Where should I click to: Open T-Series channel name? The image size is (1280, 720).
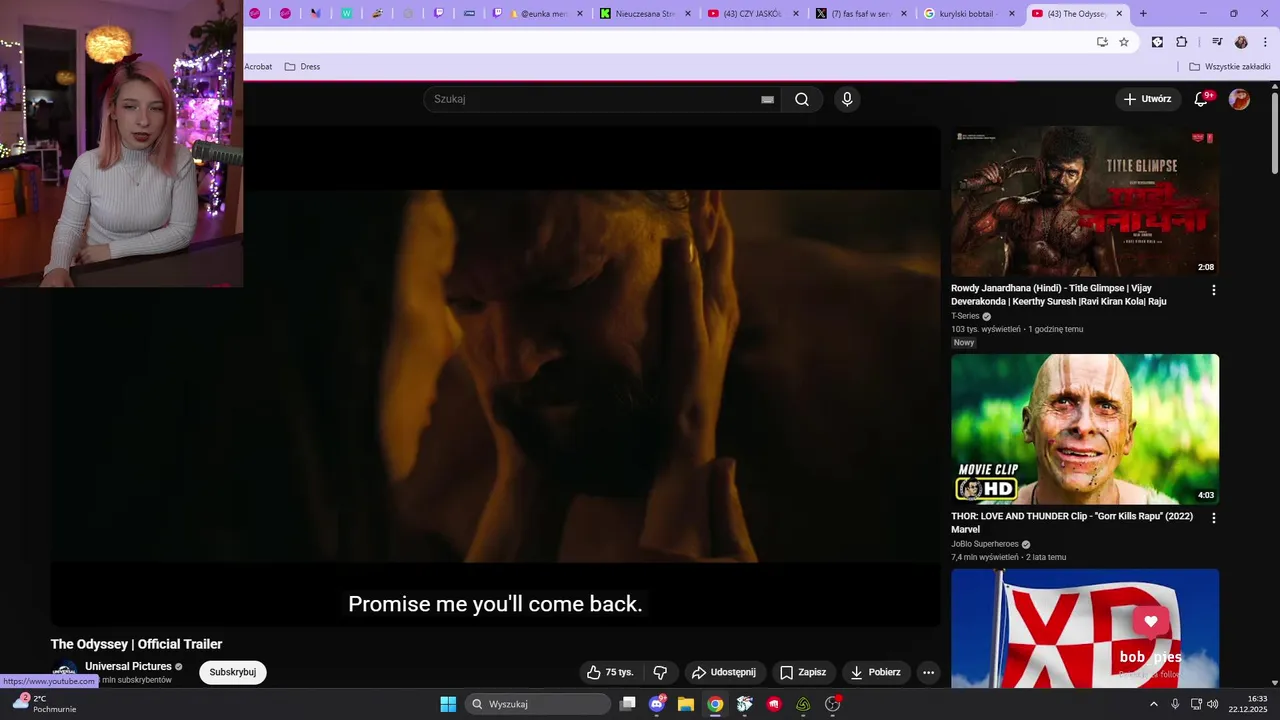[x=965, y=316]
